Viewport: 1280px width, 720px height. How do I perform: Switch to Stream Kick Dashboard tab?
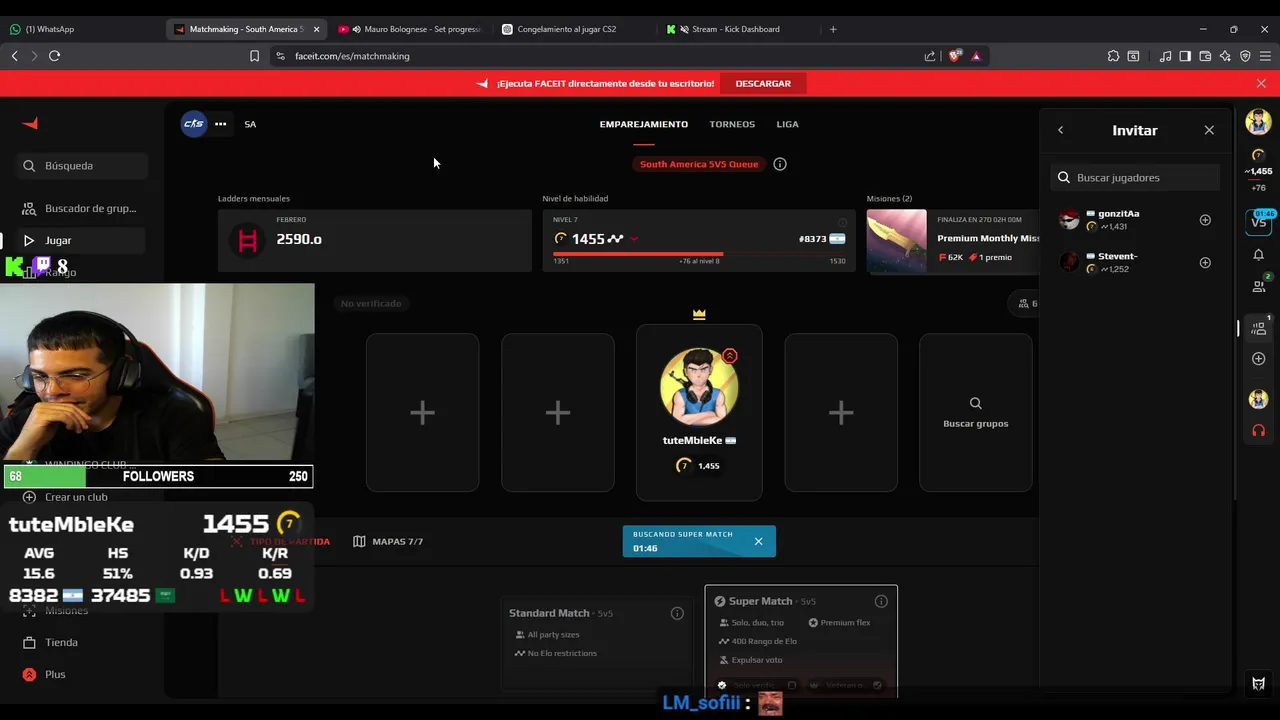[x=738, y=29]
